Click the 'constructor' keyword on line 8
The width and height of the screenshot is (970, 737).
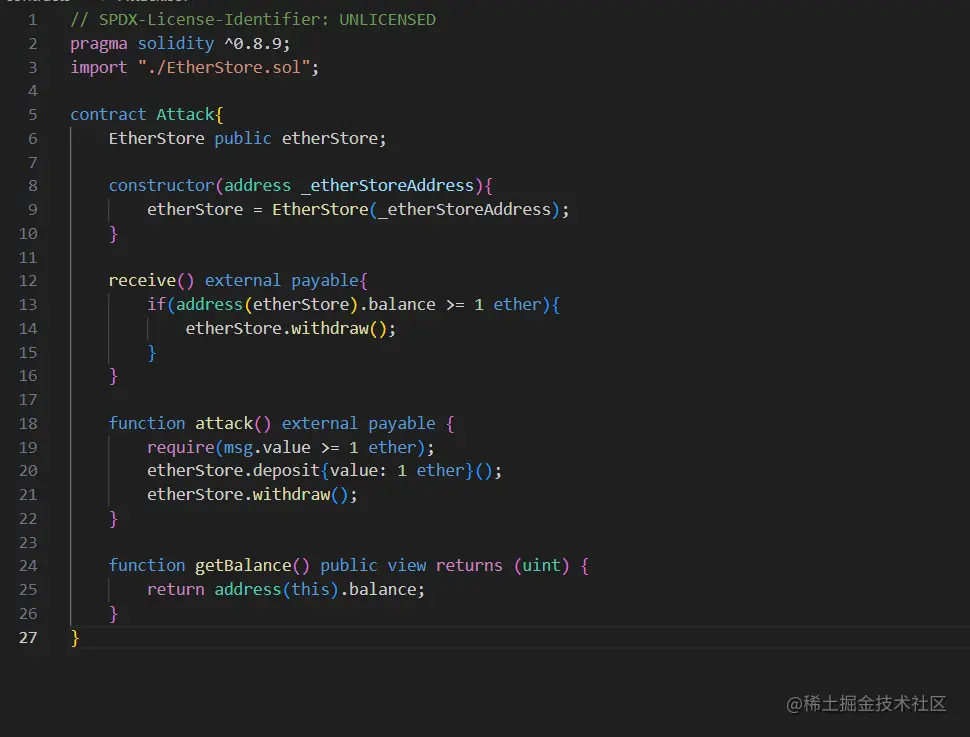coord(161,186)
